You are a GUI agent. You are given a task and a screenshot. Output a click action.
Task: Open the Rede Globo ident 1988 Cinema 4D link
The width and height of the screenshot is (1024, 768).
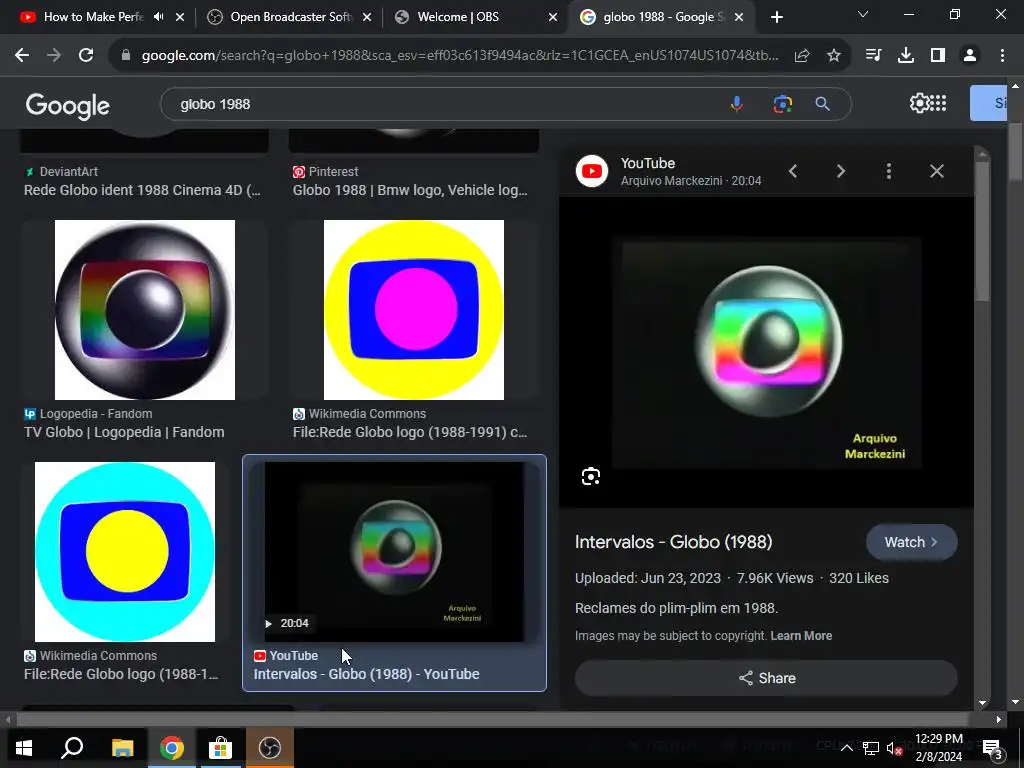pyautogui.click(x=142, y=190)
